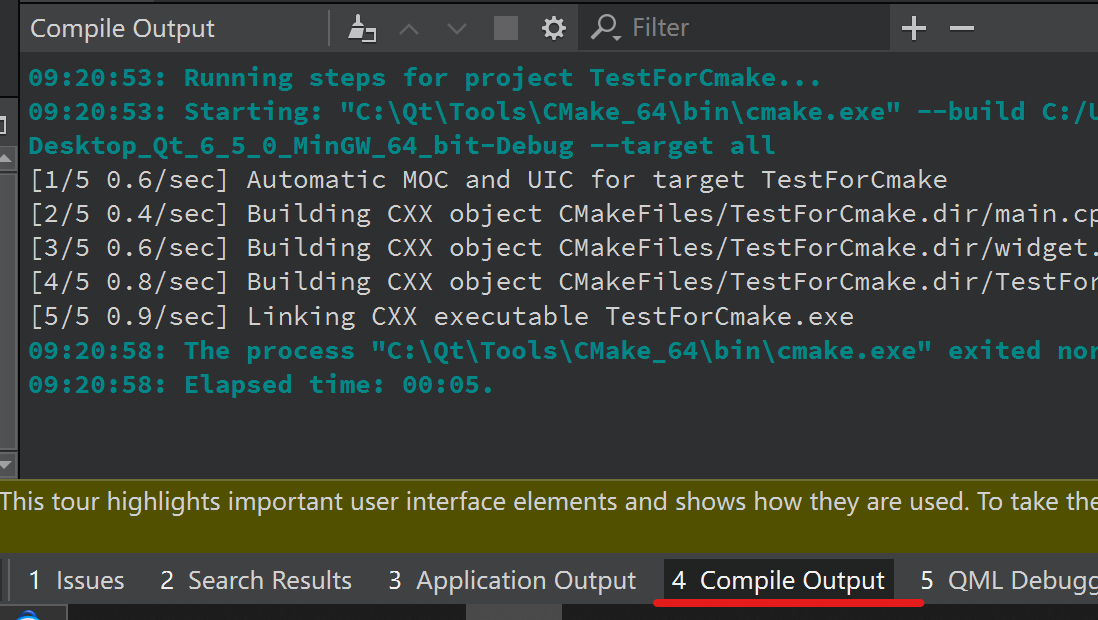
Task: Click the 'Linking CXX executable' output line
Action: (x=441, y=317)
